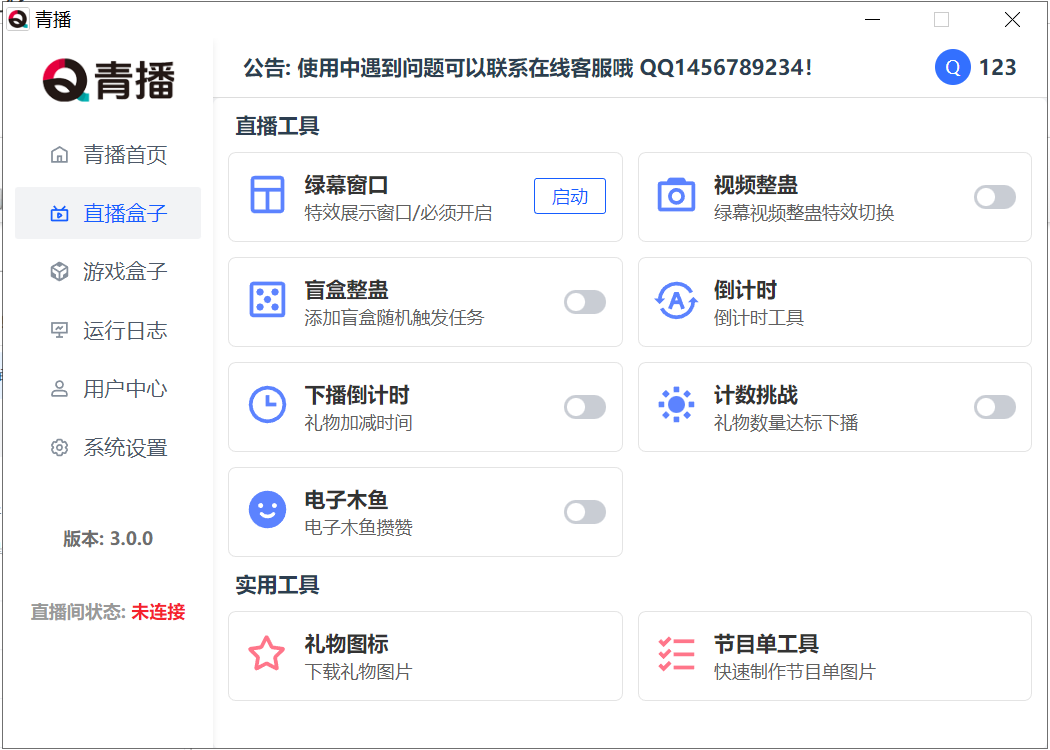Click the 节目单工具 checklist icon
This screenshot has width=1050, height=750.
pos(676,654)
